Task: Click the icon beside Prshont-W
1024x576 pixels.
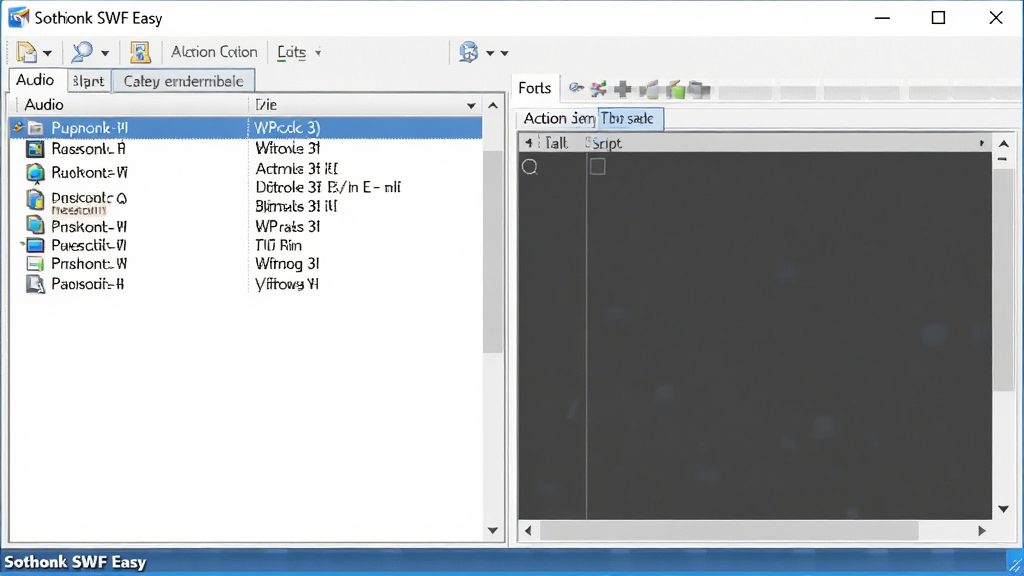Action: (35, 264)
